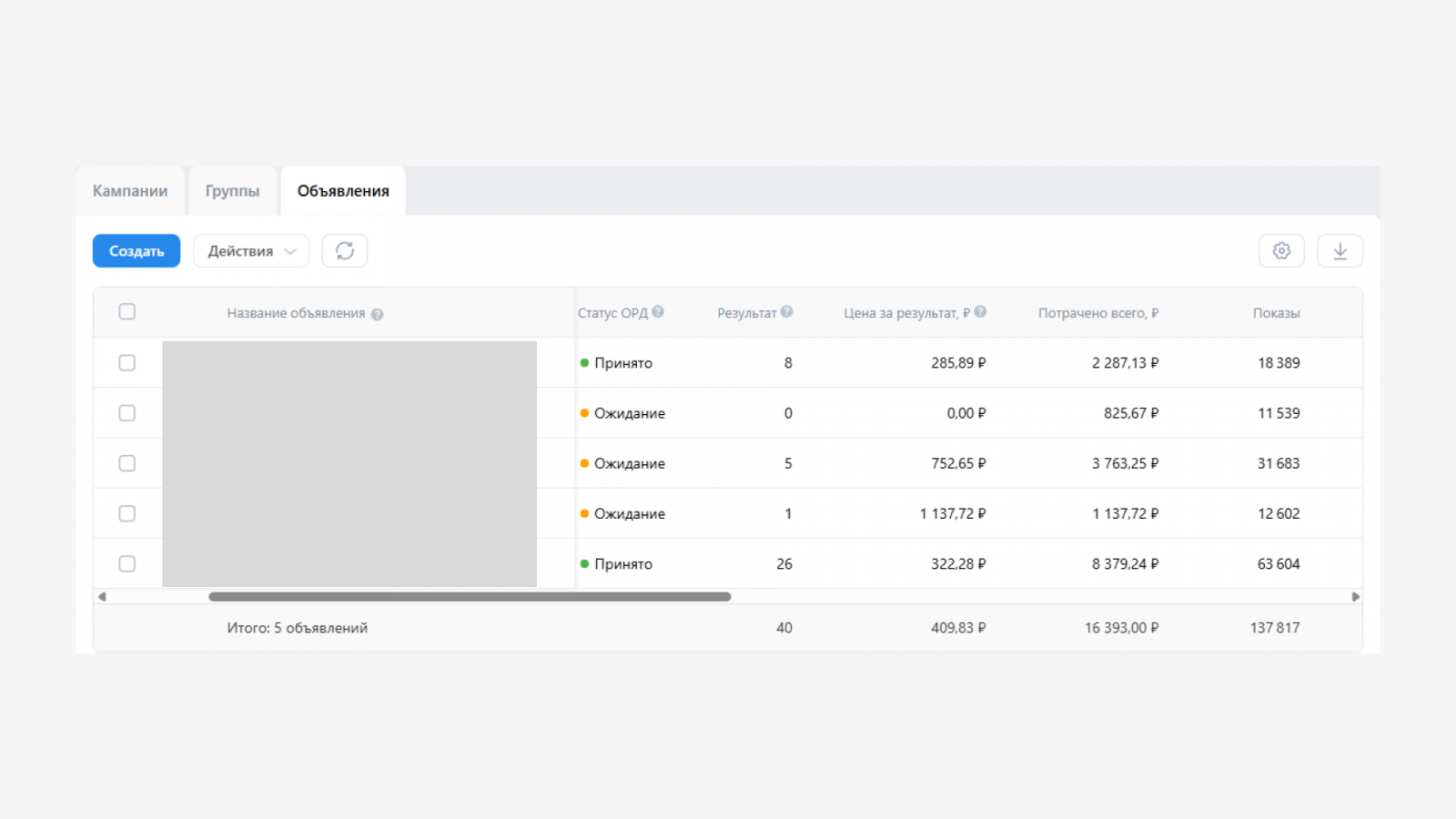Click the Потрачено всего column header
The width and height of the screenshot is (1456, 819).
coord(1098,313)
